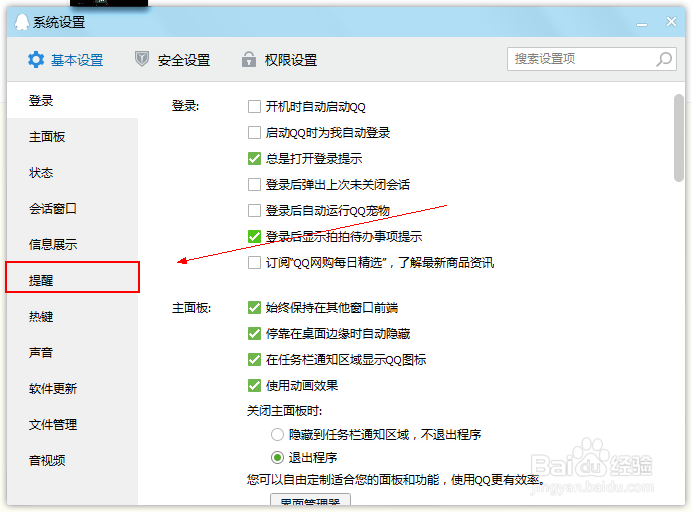Uncheck 停靠在桌面边缘时自动隐藏

(254, 334)
